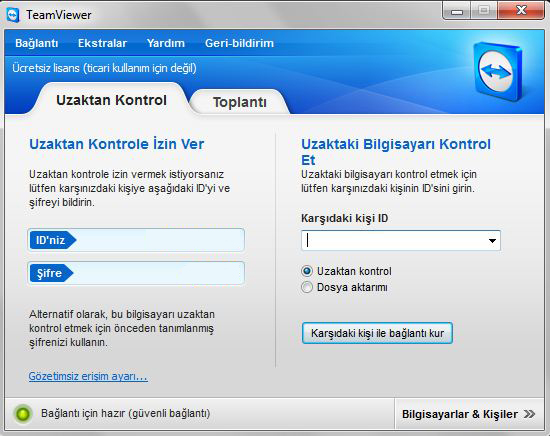
Task: Open the Gözetimsiz erişim ayarı link
Action: pos(88,376)
